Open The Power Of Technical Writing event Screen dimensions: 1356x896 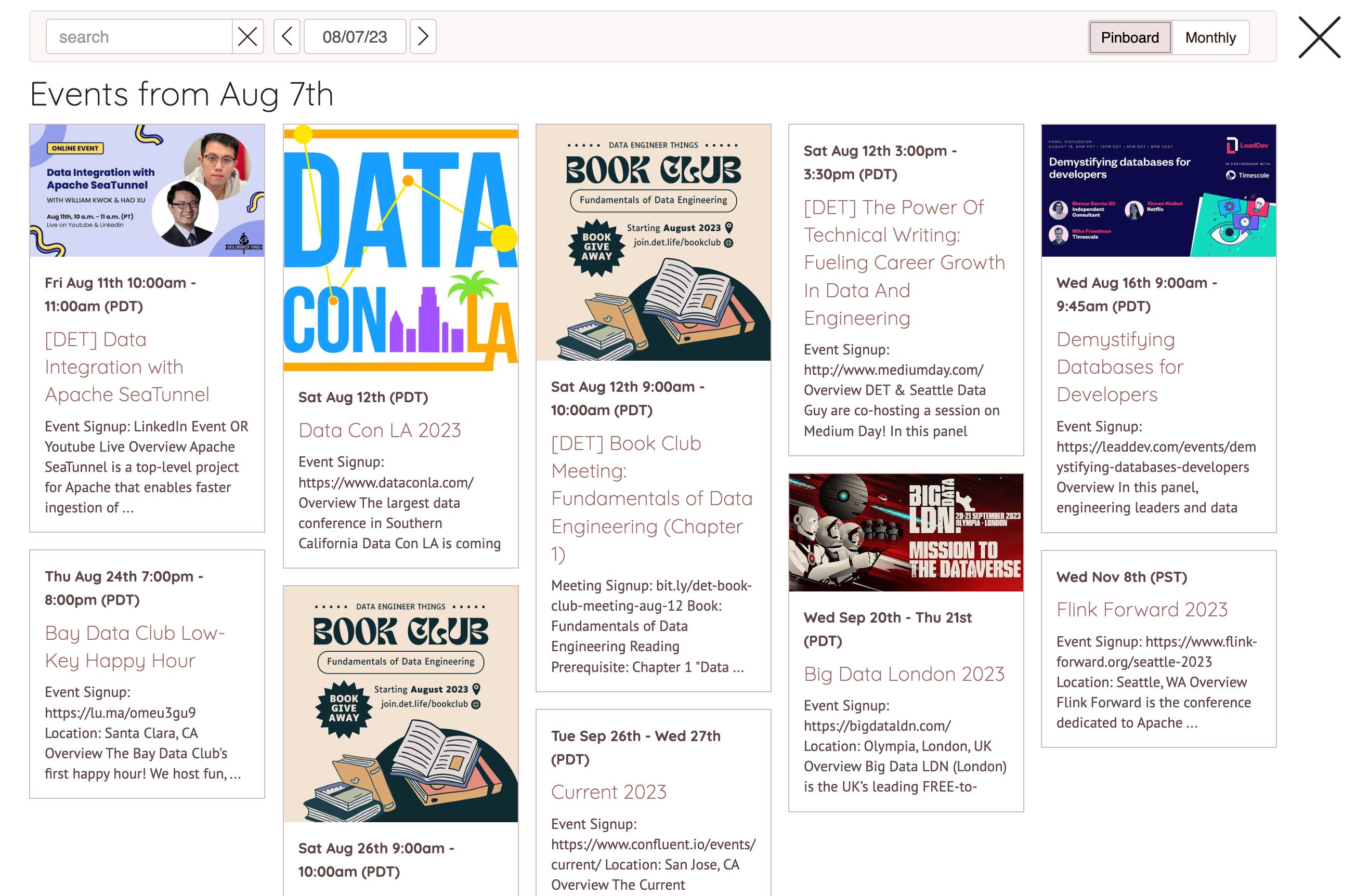coord(903,263)
